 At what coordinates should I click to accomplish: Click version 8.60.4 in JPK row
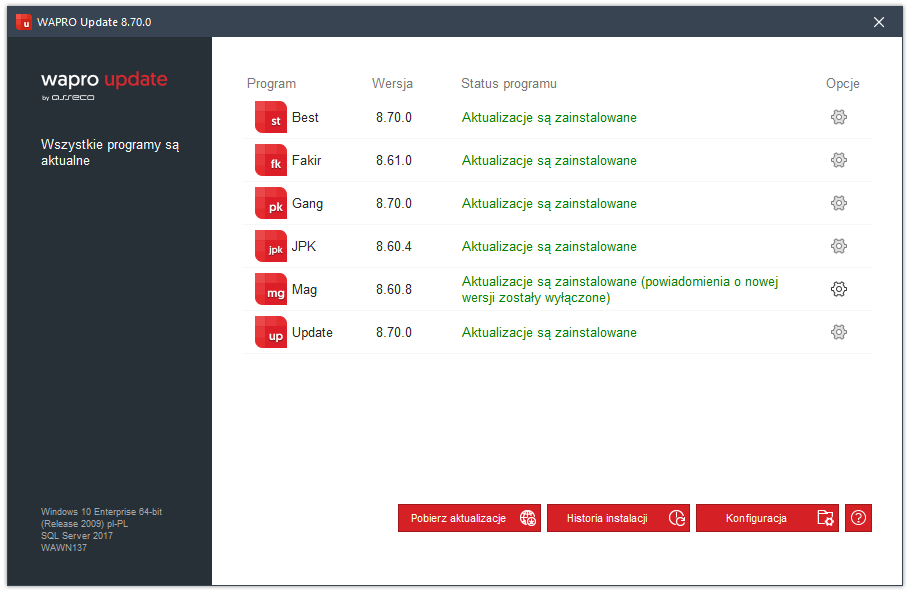(x=394, y=247)
